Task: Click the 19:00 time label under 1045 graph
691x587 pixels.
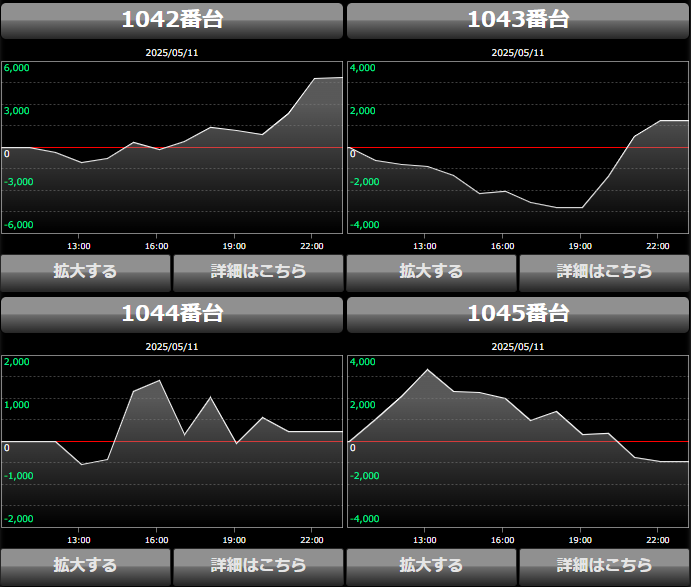Action: 580,540
